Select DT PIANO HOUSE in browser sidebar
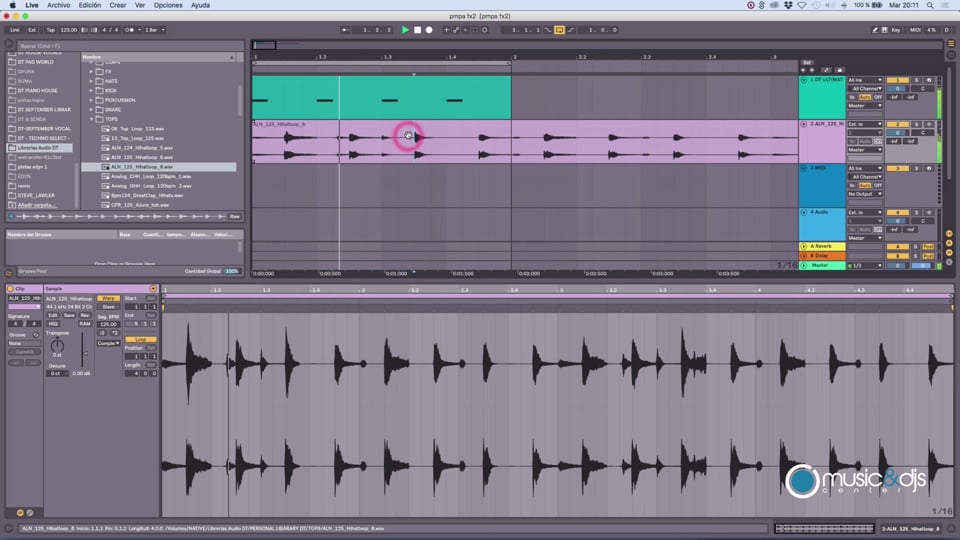The height and width of the screenshot is (540, 960). (x=37, y=91)
